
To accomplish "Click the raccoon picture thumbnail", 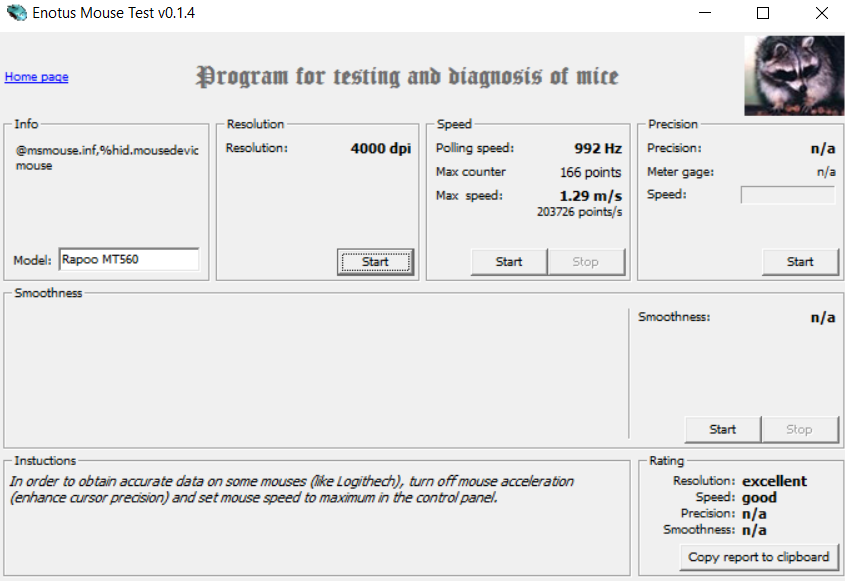I will 794,75.
